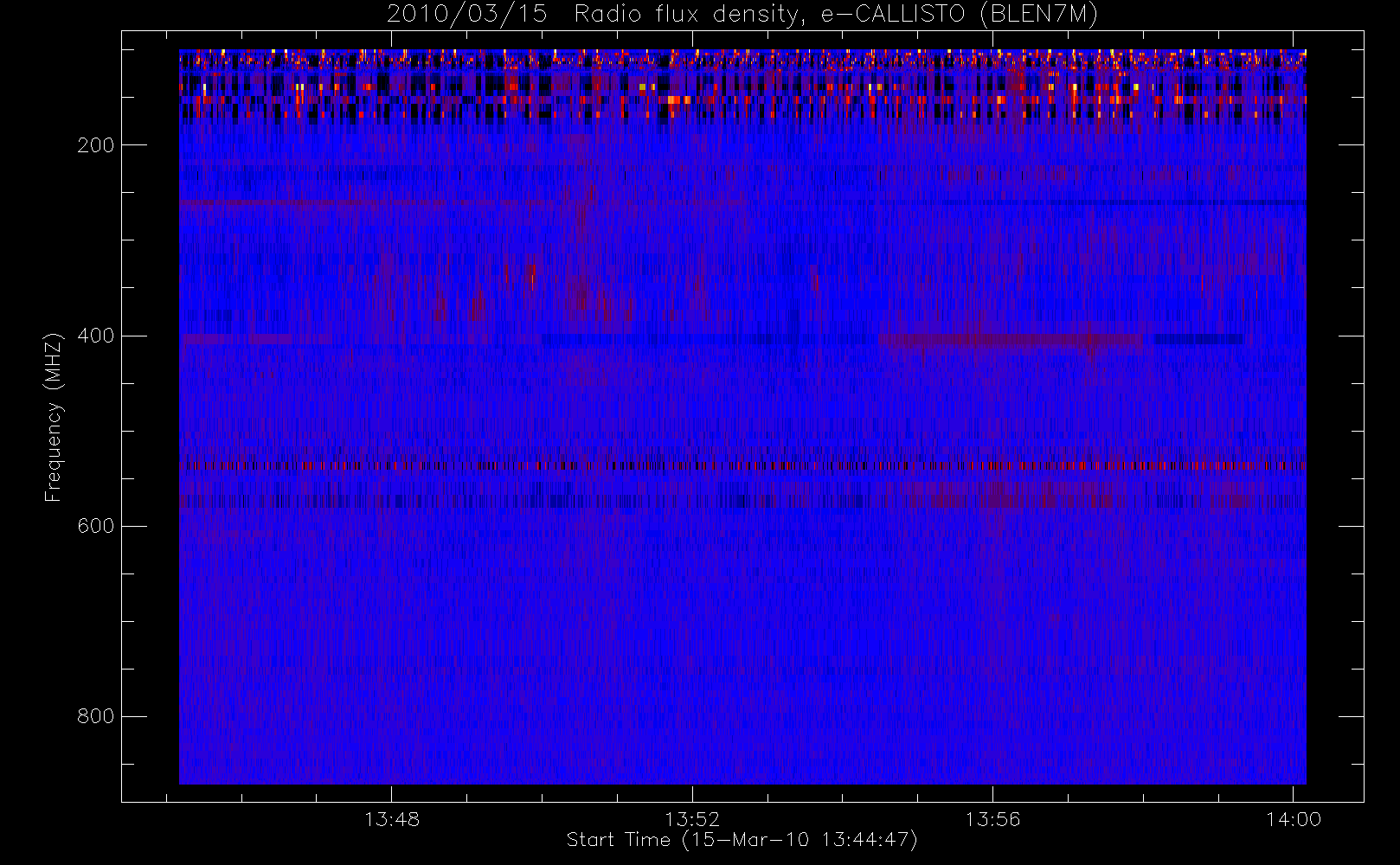The width and height of the screenshot is (1400, 865).
Task: Select the 400 frequency tick label
Action: [95, 336]
